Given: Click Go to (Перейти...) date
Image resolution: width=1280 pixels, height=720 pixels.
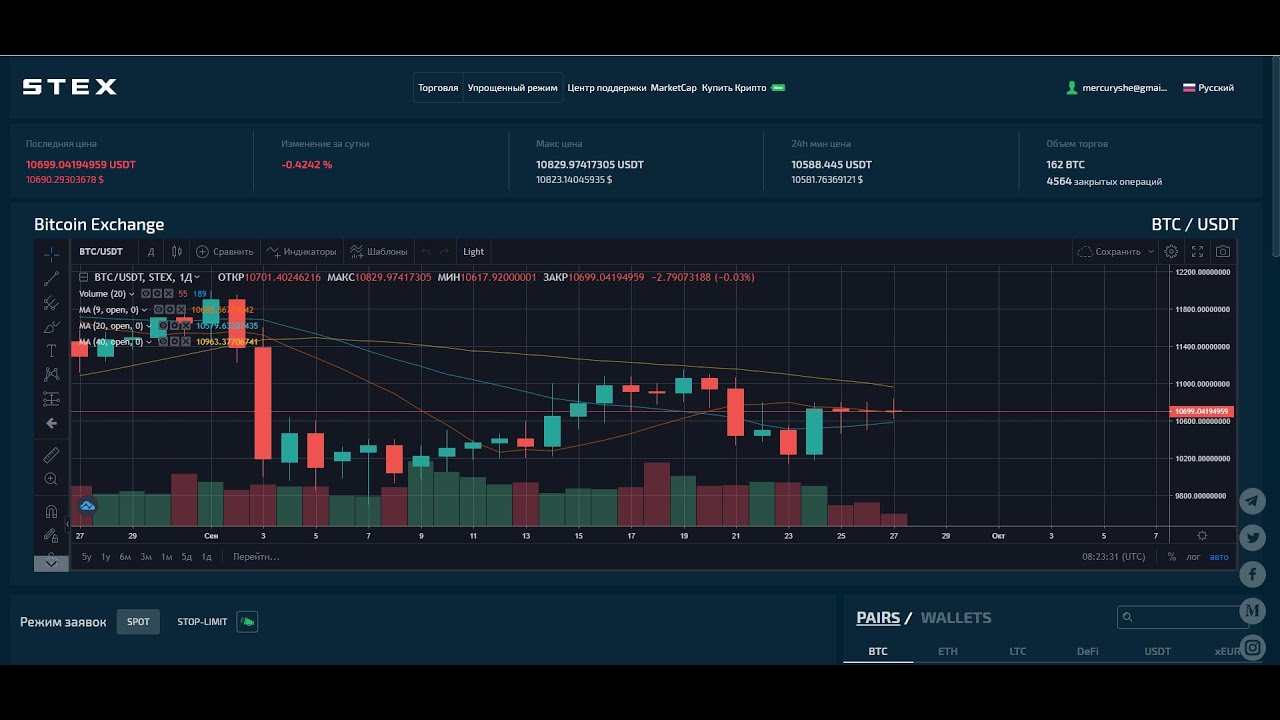Looking at the screenshot, I should point(256,557).
